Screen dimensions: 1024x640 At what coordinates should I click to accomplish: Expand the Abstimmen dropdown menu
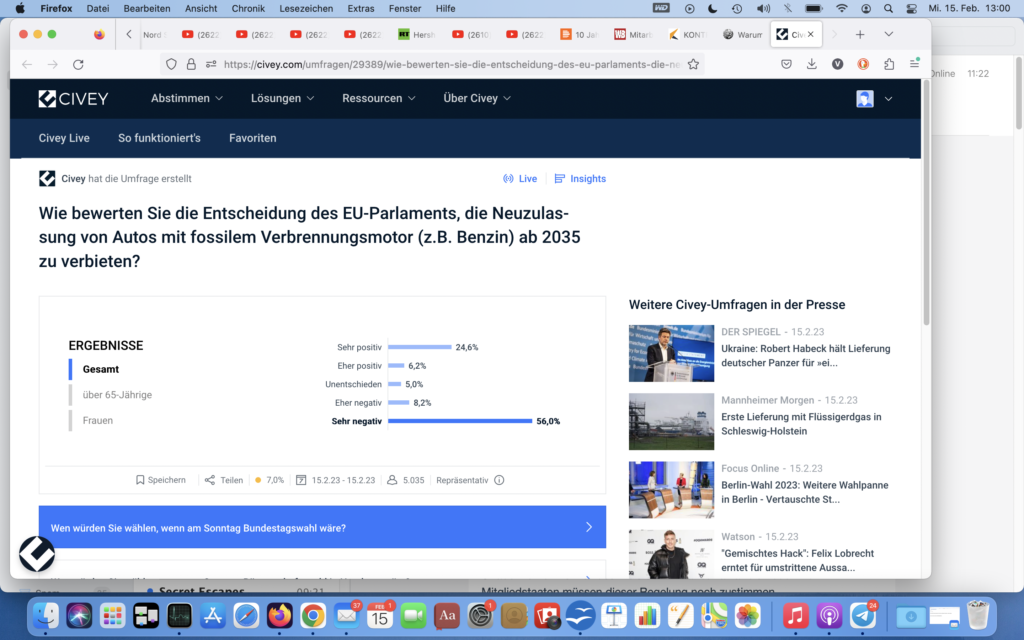pos(187,98)
